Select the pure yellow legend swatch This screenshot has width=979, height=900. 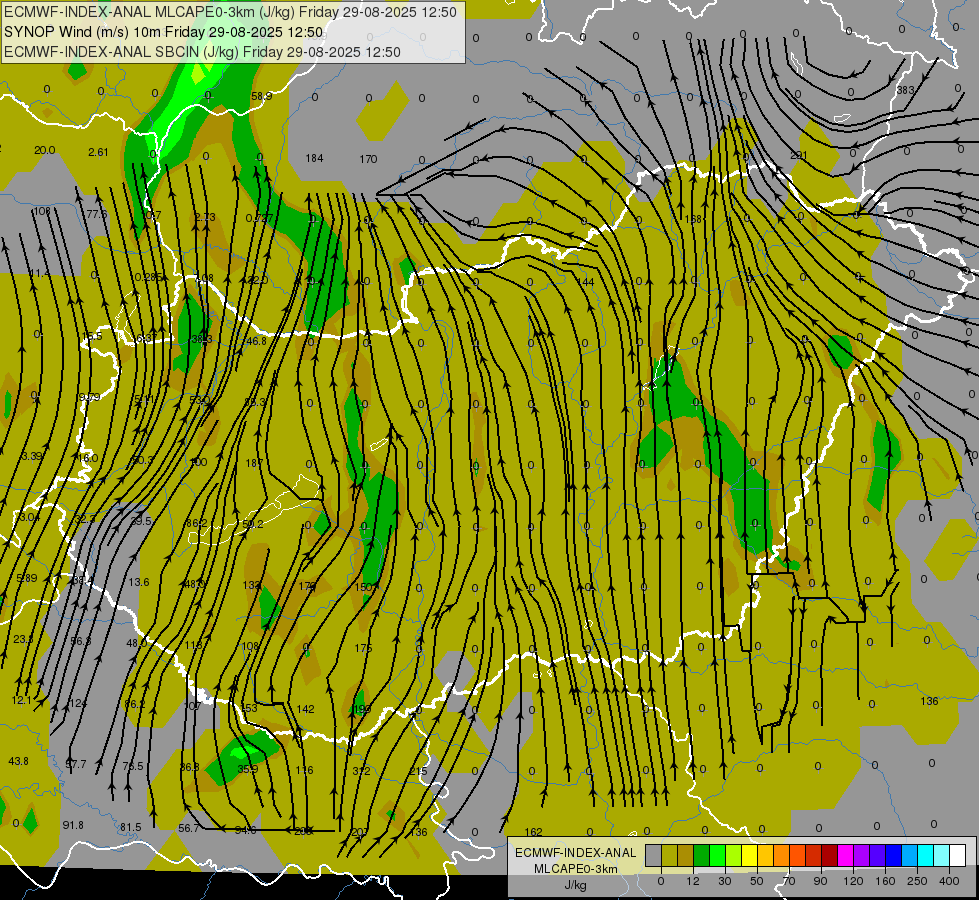coord(750,855)
